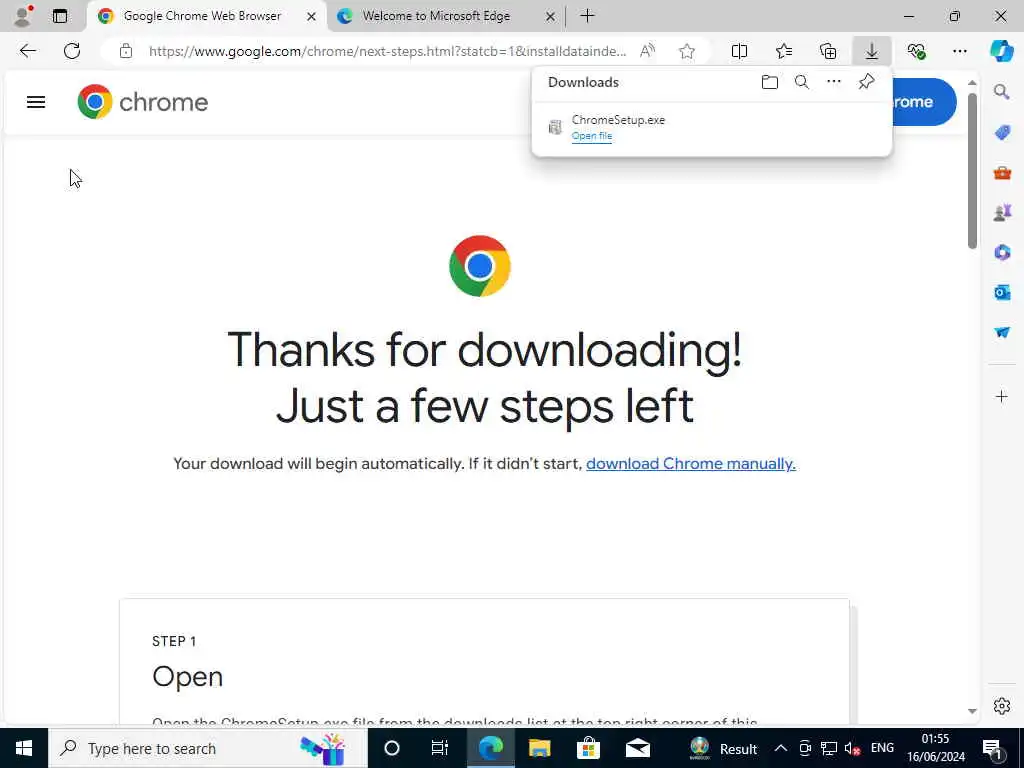This screenshot has height=768, width=1024.
Task: Click the address bar URL
Action: pos(387,51)
